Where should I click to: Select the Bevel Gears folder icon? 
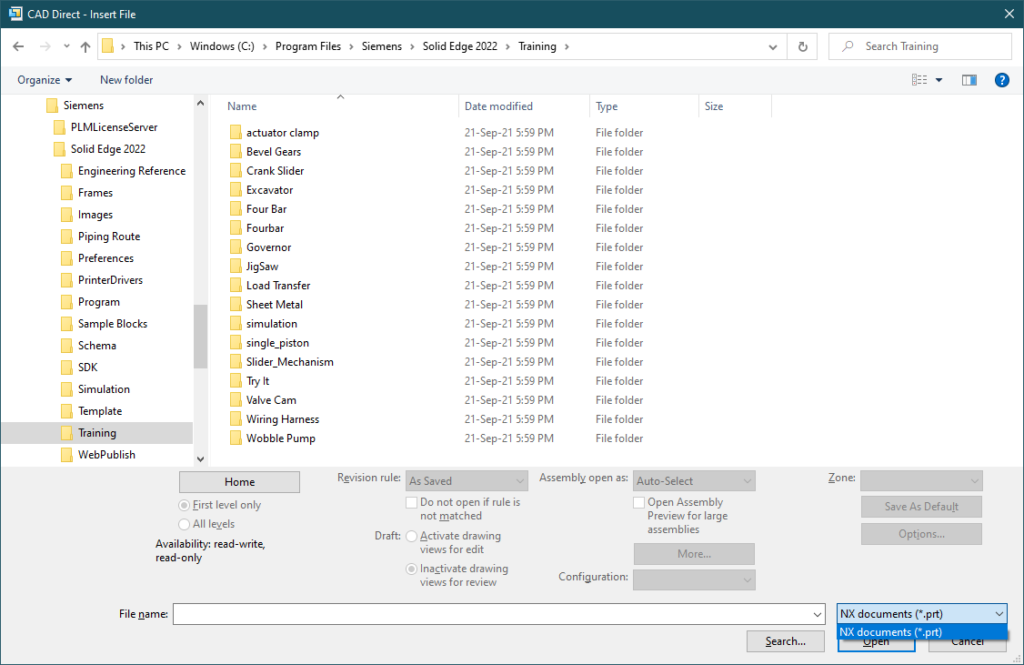[236, 152]
